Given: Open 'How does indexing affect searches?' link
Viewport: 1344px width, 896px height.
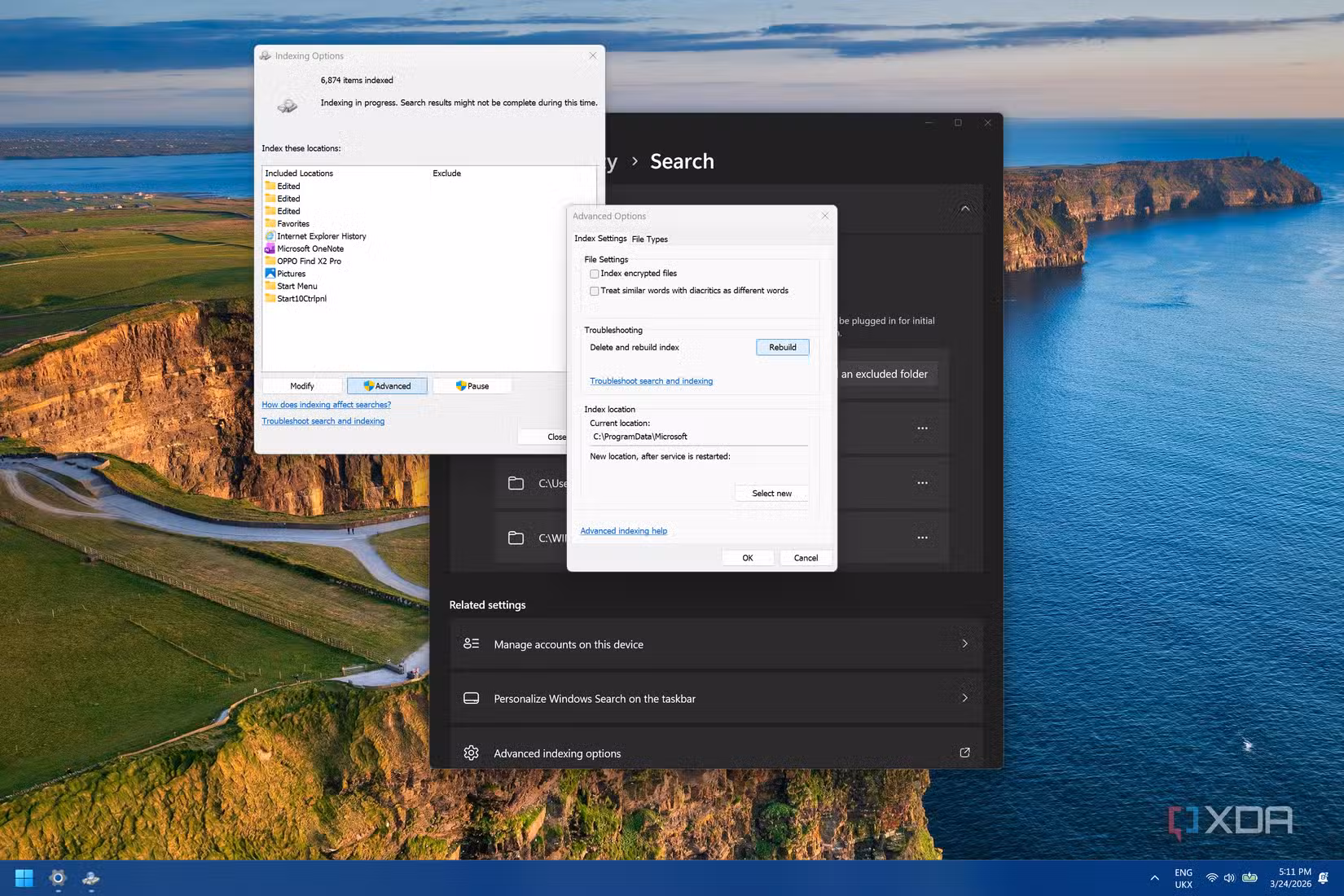Looking at the screenshot, I should (326, 405).
